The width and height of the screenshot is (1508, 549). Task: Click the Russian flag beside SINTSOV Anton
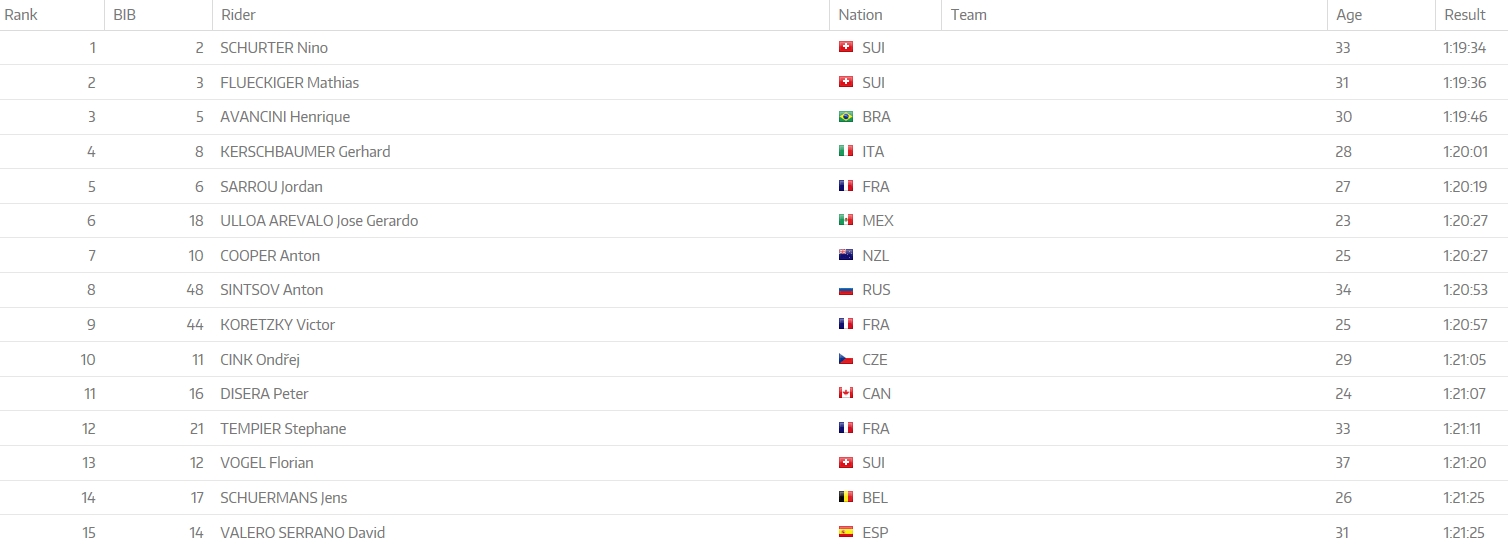pyautogui.click(x=845, y=290)
